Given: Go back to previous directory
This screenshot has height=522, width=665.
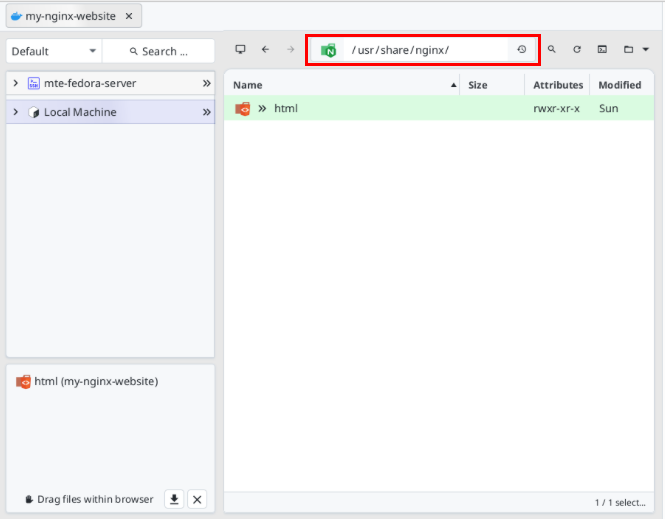Looking at the screenshot, I should click(x=265, y=50).
